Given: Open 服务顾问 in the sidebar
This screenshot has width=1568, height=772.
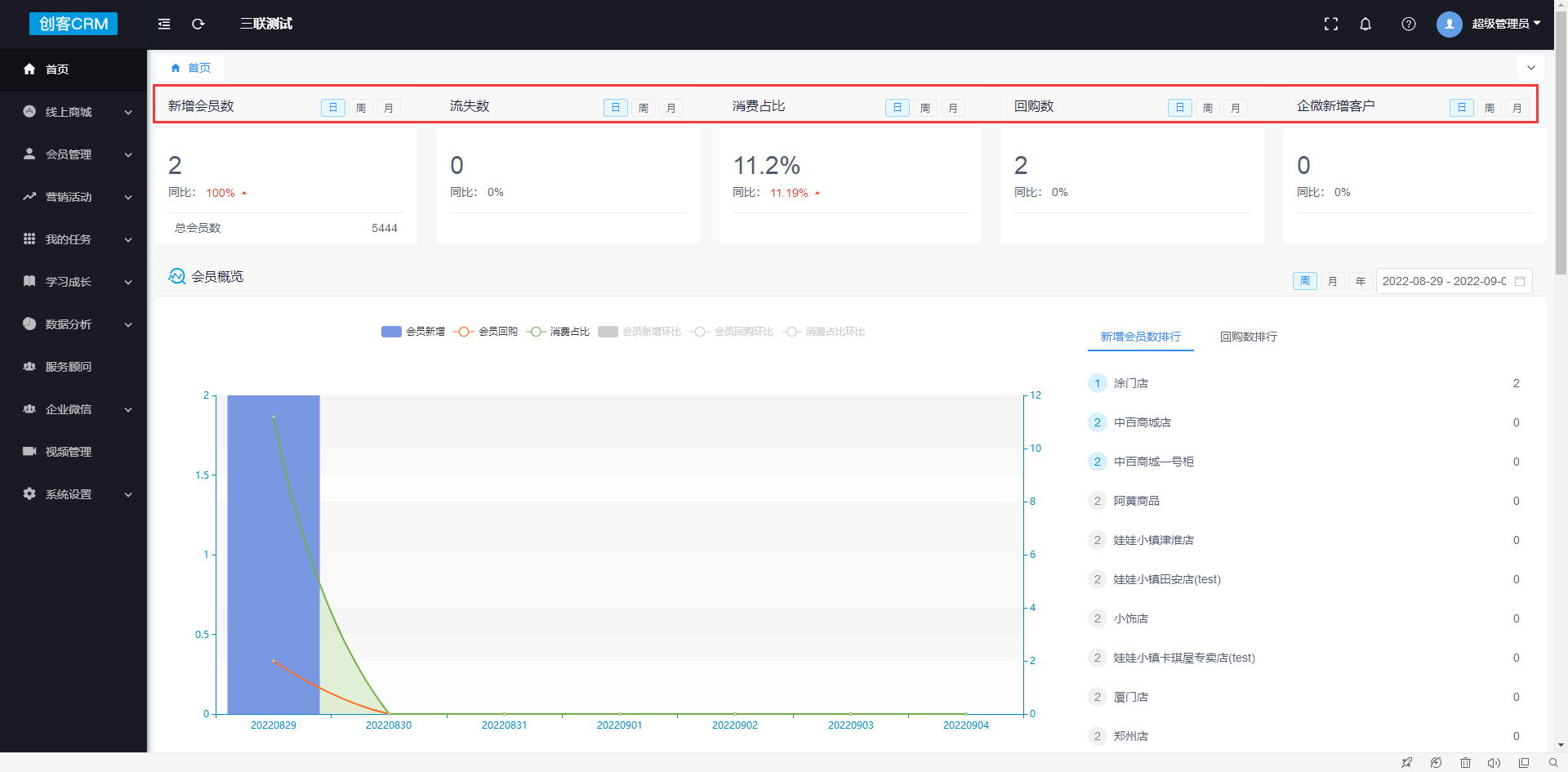Looking at the screenshot, I should coord(69,367).
